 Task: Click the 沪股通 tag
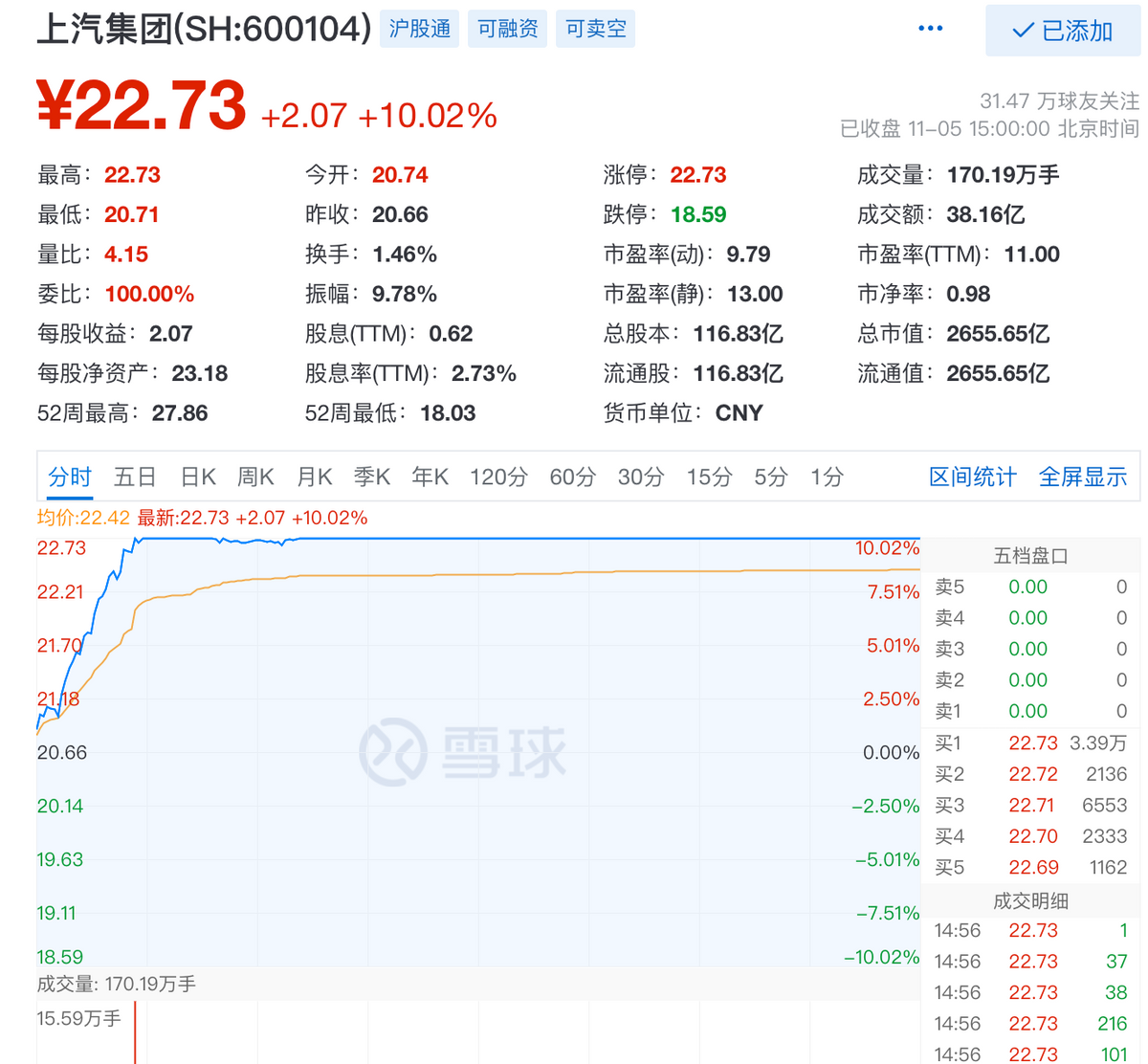click(420, 29)
